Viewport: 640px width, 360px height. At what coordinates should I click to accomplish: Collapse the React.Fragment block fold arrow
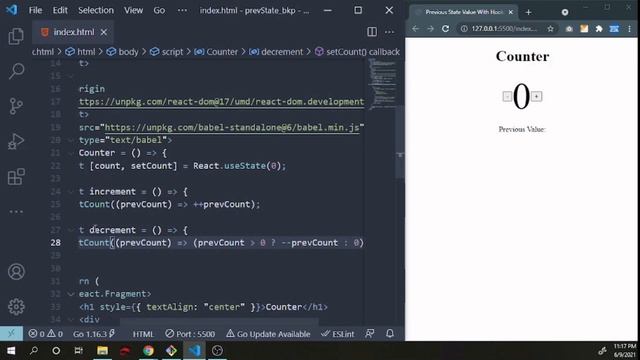point(71,294)
